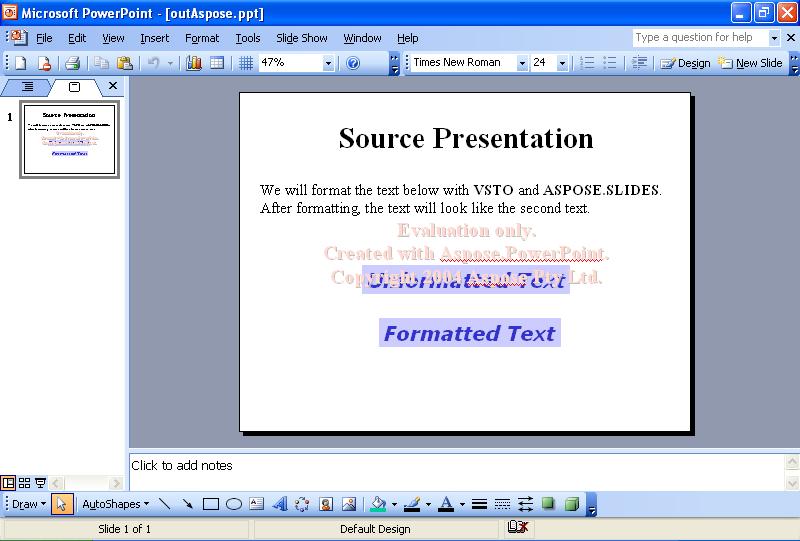Switch to the Outline tab
Screen dimensions: 800x541
tap(27, 87)
